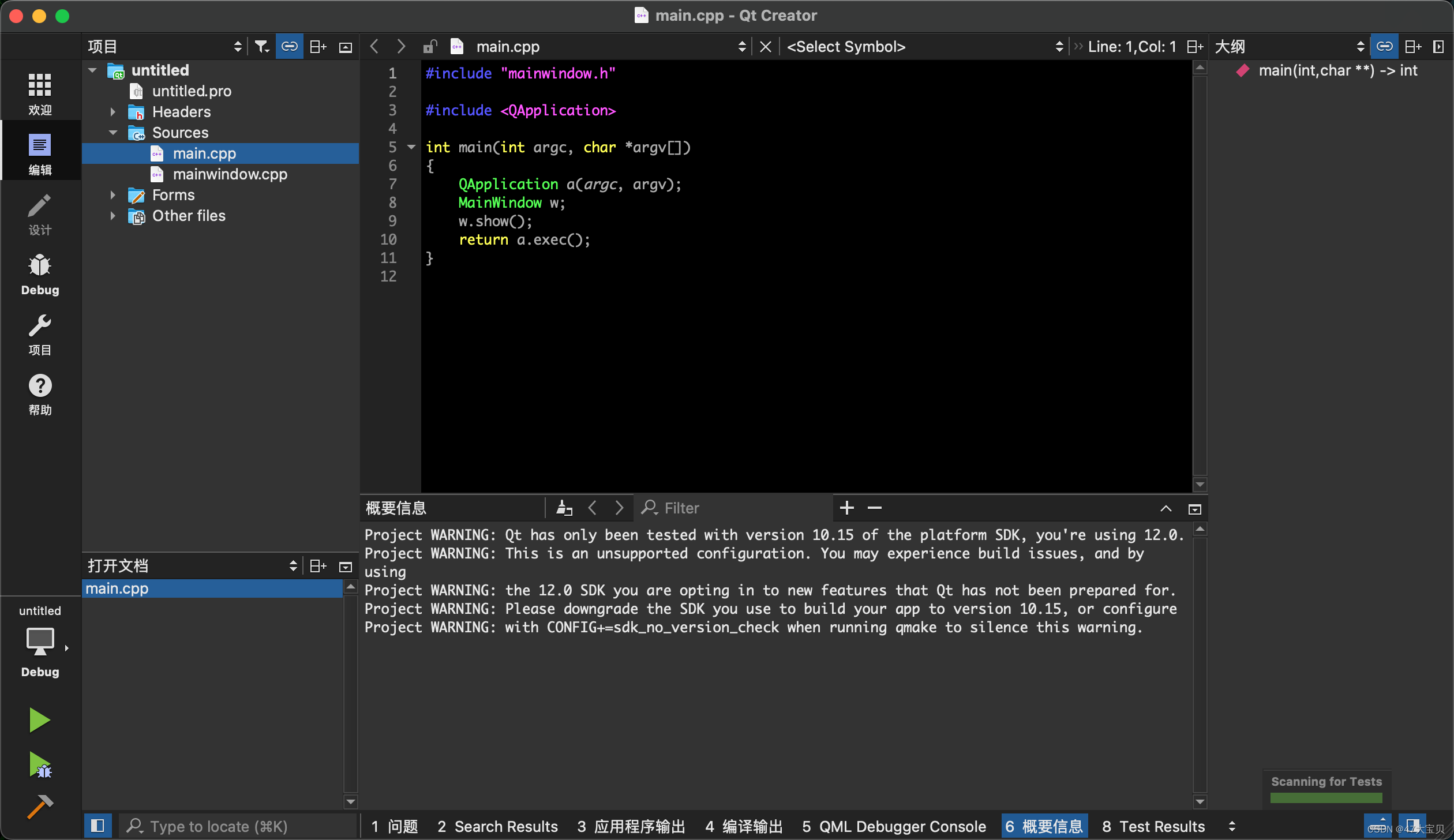
Task: Click the green Run button
Action: 39,719
